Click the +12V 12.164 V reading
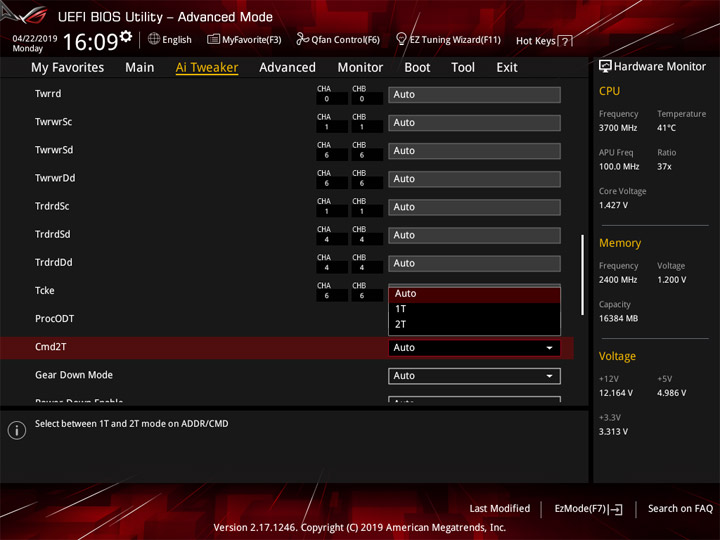The width and height of the screenshot is (720, 540). [x=616, y=393]
